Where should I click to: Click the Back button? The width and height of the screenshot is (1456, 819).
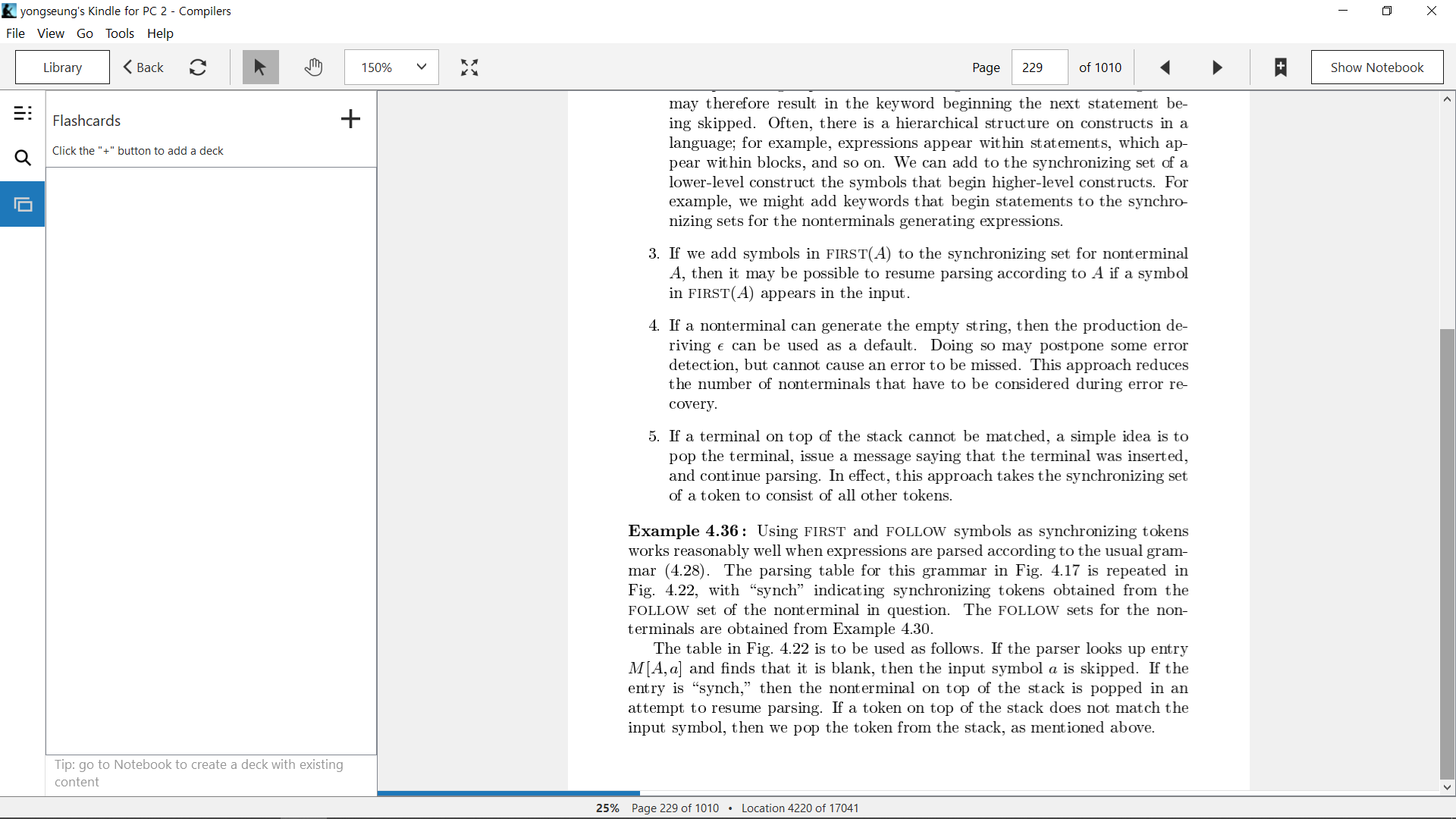(143, 67)
